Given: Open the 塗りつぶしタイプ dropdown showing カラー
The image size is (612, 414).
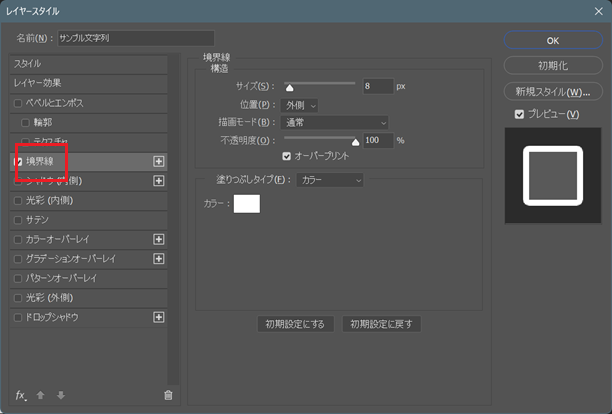Looking at the screenshot, I should pyautogui.click(x=330, y=180).
